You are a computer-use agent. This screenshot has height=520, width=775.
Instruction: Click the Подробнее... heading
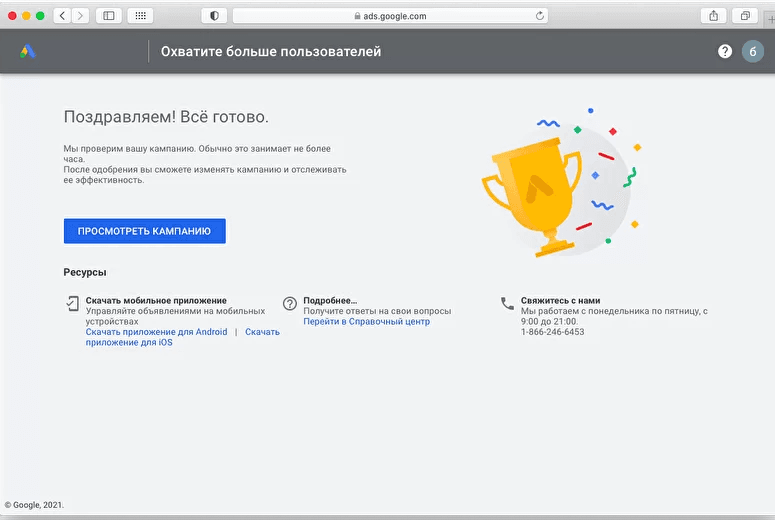pyautogui.click(x=330, y=301)
